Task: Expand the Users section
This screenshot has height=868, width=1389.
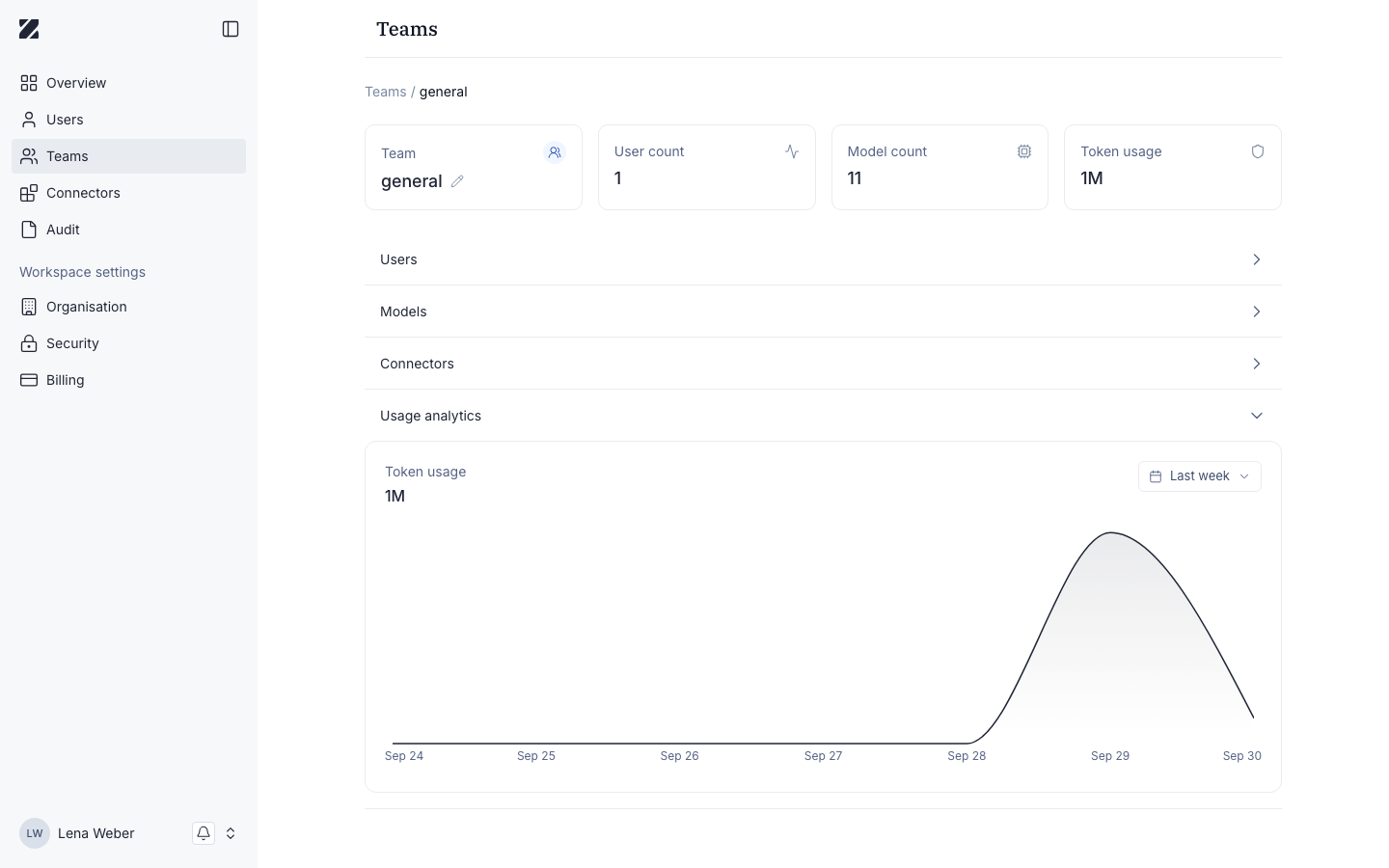Action: coord(823,259)
